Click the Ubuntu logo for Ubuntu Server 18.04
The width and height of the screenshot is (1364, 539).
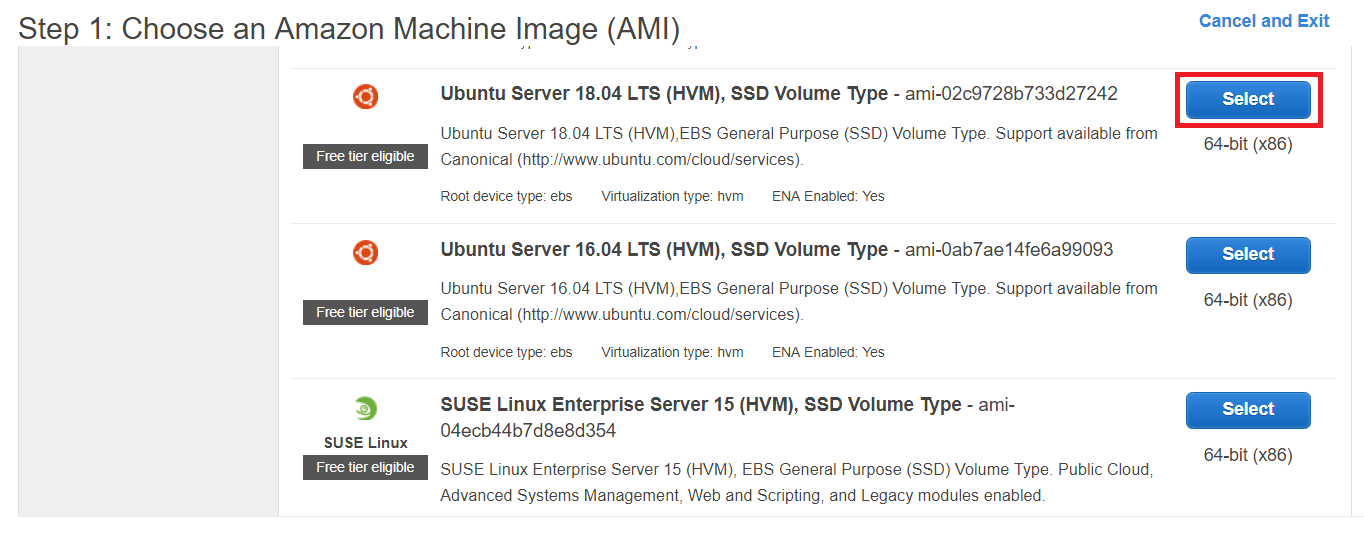366,97
